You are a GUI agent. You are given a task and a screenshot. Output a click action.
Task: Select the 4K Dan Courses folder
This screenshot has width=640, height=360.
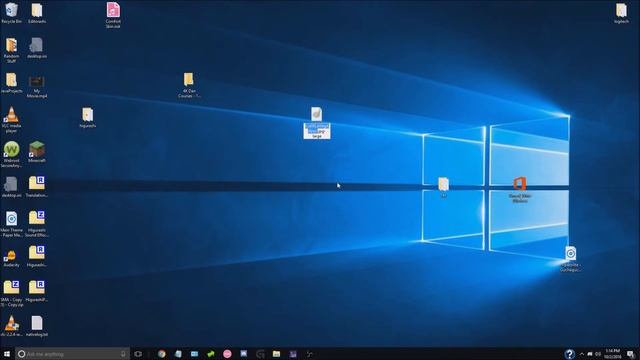[x=189, y=85]
